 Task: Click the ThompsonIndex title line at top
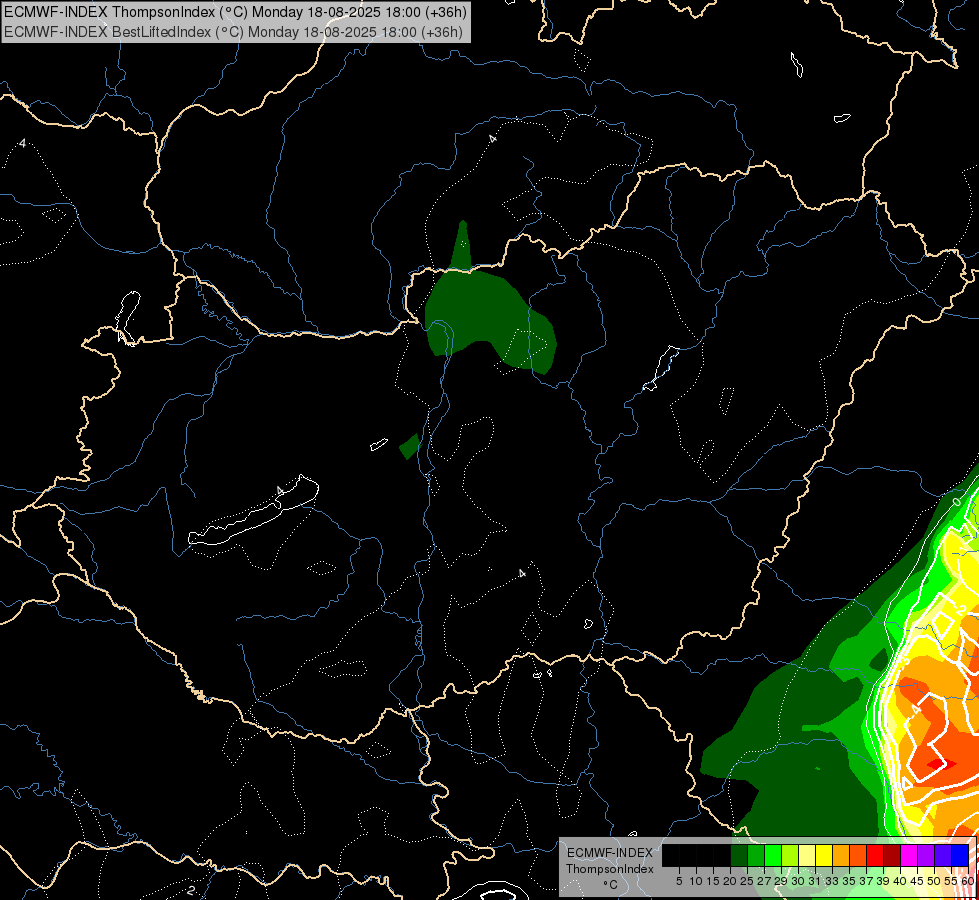click(x=235, y=11)
